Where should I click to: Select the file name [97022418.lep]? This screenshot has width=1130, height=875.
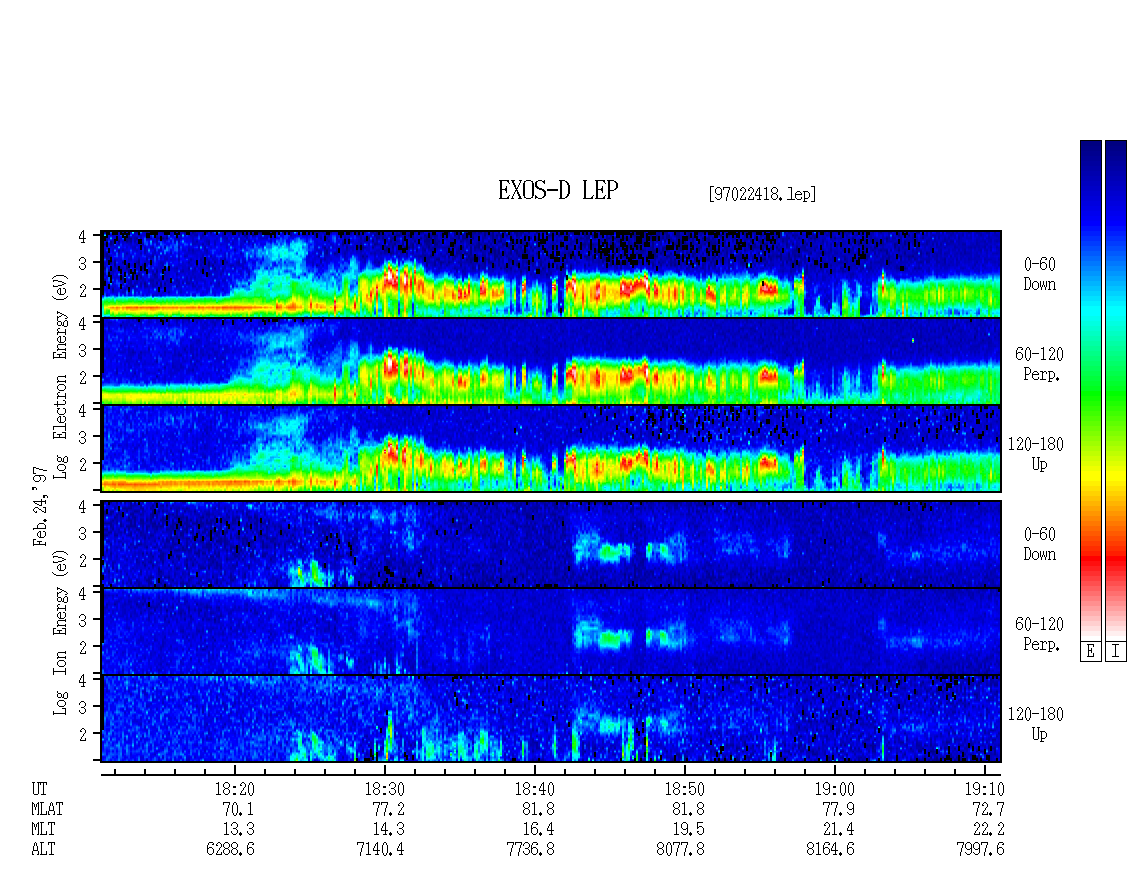[x=762, y=194]
